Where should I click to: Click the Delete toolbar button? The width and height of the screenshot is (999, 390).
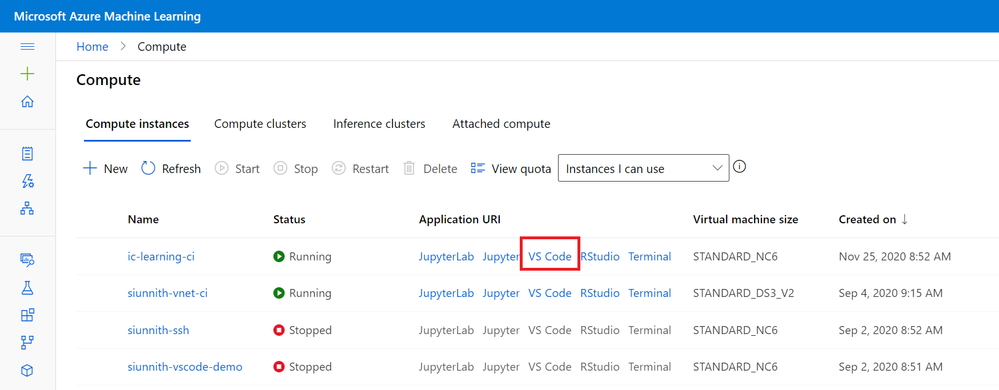[430, 169]
